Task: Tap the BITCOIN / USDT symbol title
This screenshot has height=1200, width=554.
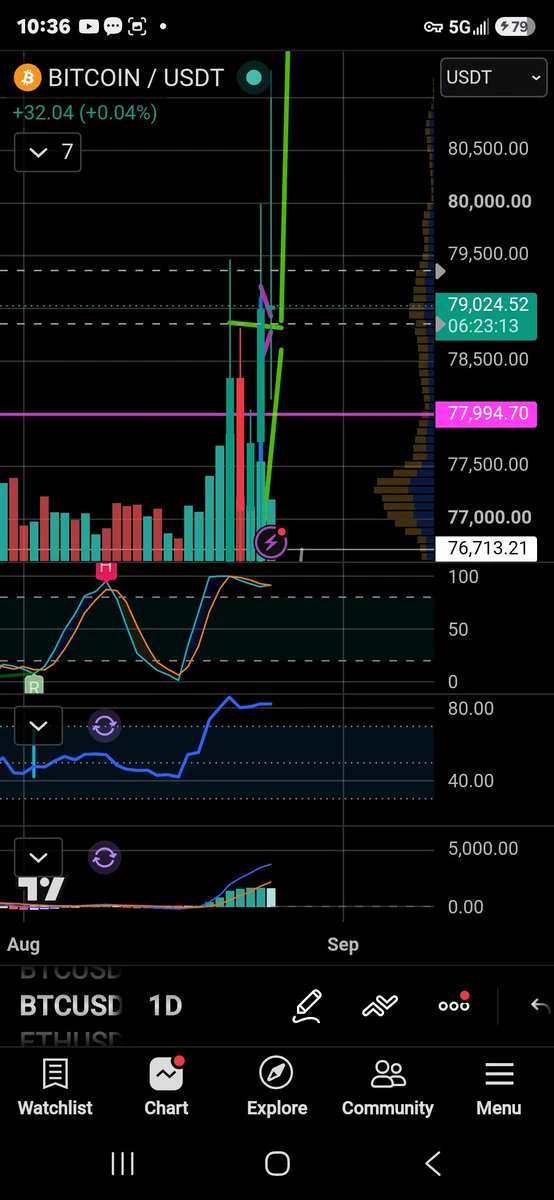Action: [x=136, y=77]
